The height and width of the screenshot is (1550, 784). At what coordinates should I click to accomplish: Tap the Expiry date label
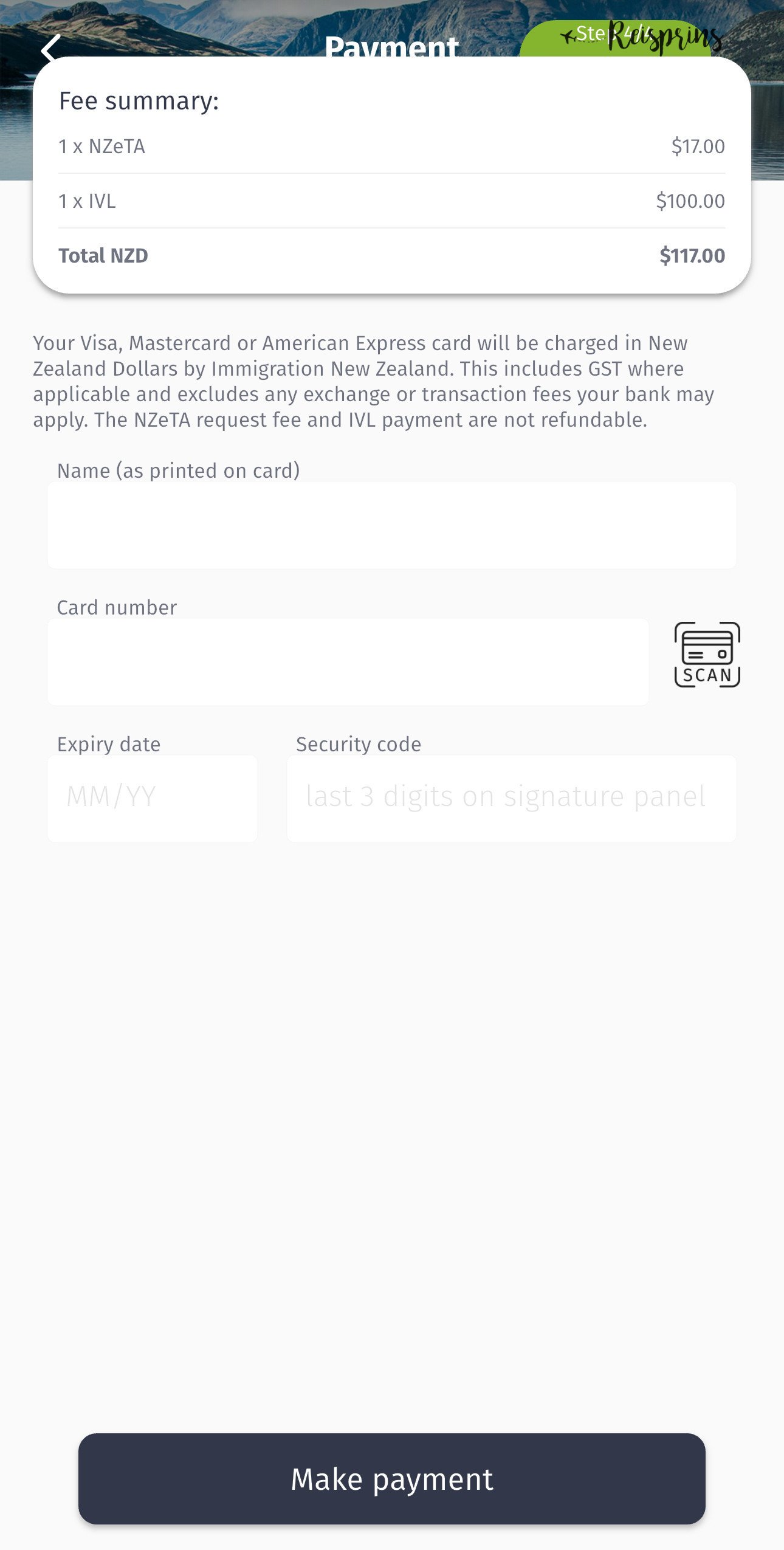coord(109,744)
